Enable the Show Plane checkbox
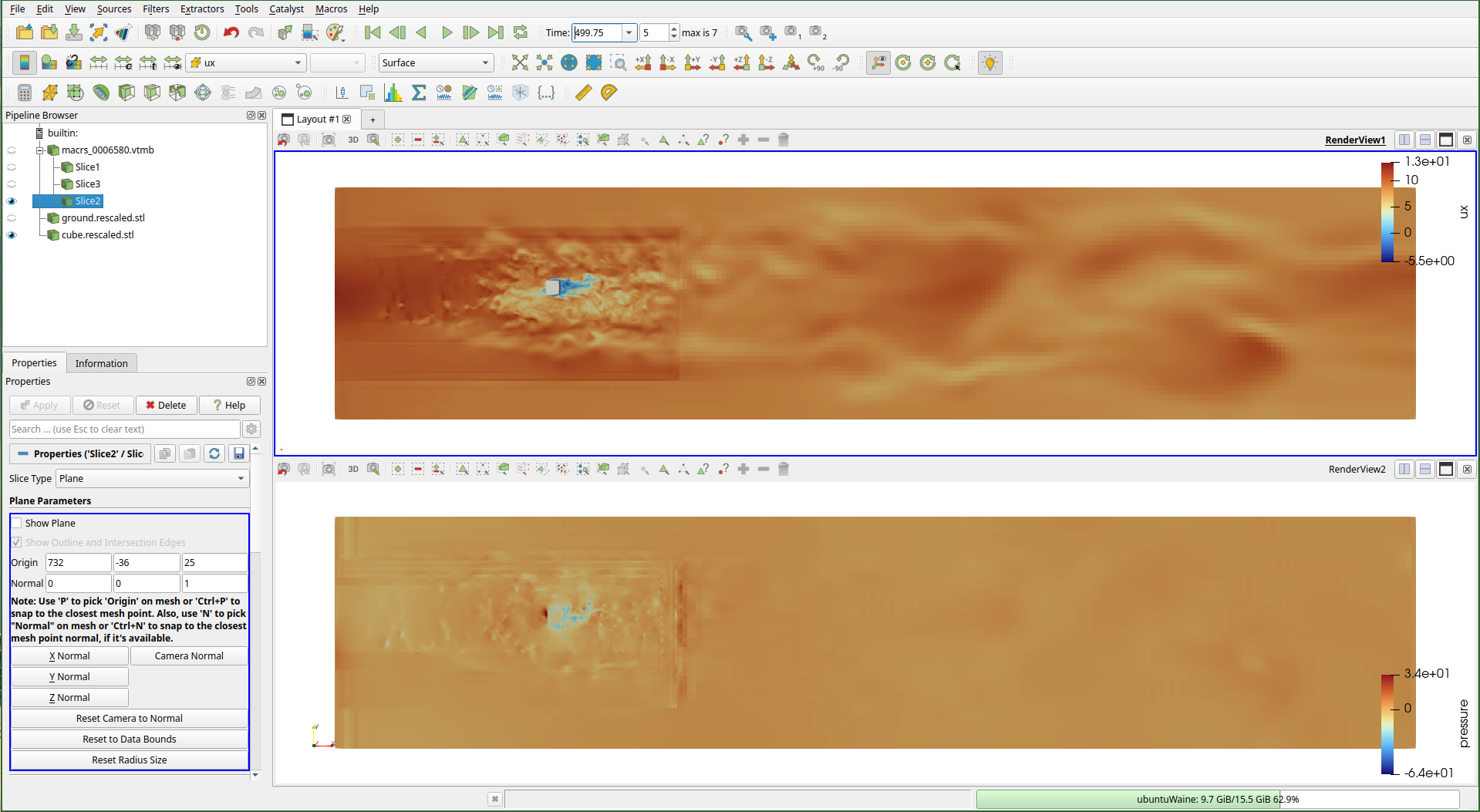The width and height of the screenshot is (1480, 812). click(16, 523)
